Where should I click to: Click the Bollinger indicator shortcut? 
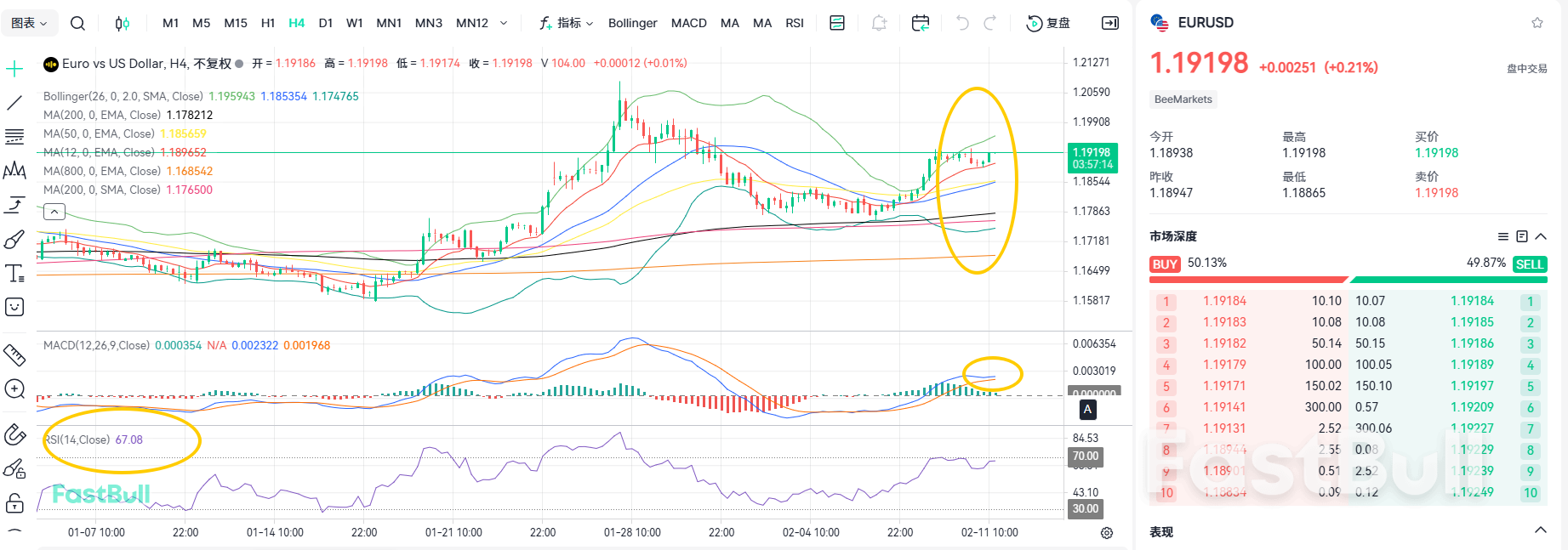click(x=632, y=23)
